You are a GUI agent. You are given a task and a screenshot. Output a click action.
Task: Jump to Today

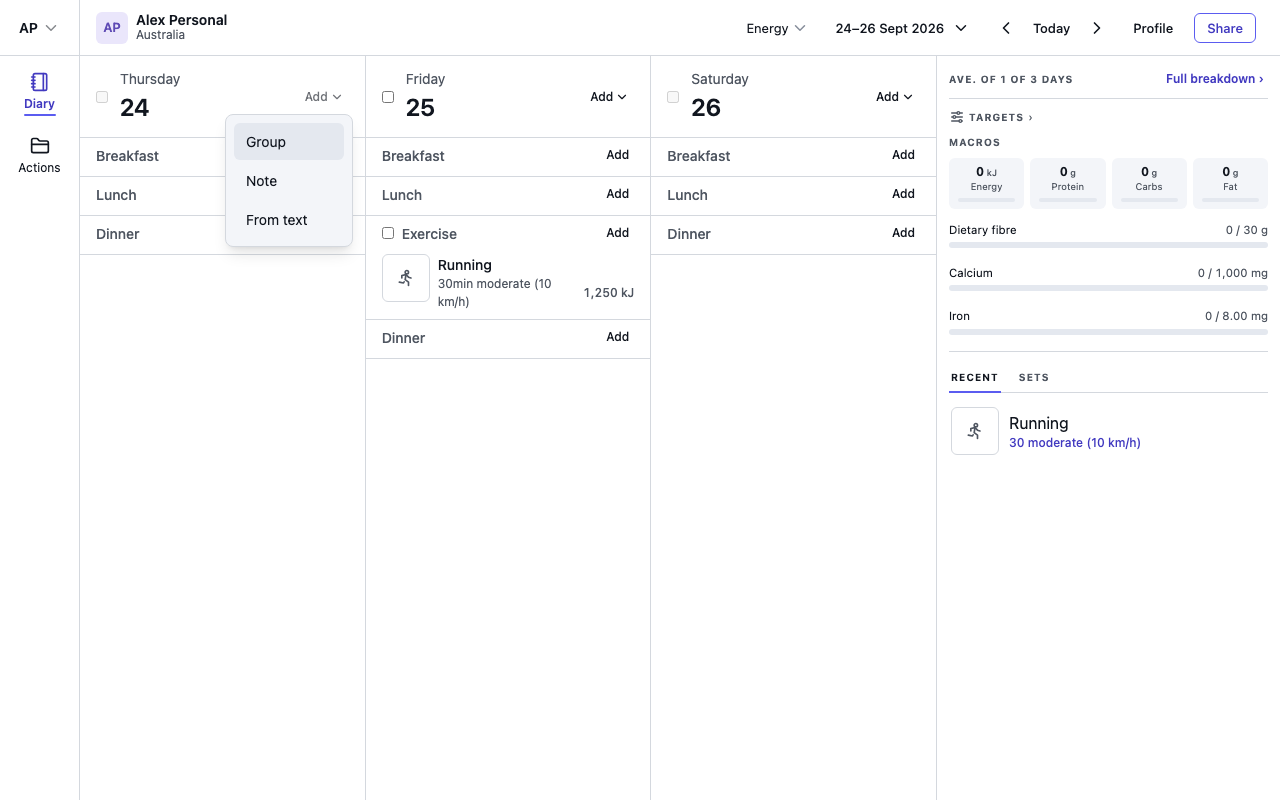coord(1052,28)
